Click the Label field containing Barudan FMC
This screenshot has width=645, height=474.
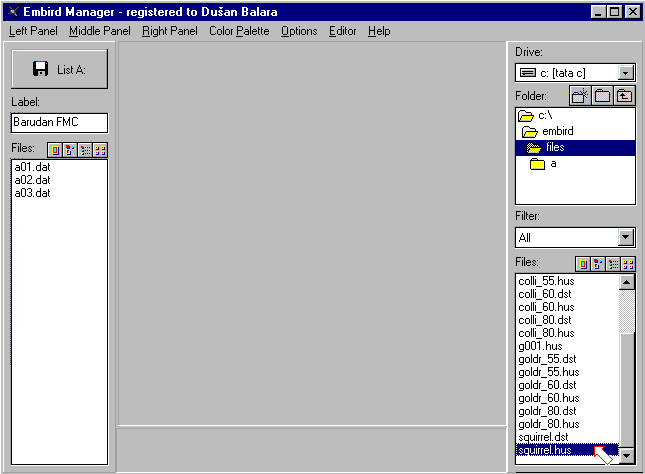59,123
